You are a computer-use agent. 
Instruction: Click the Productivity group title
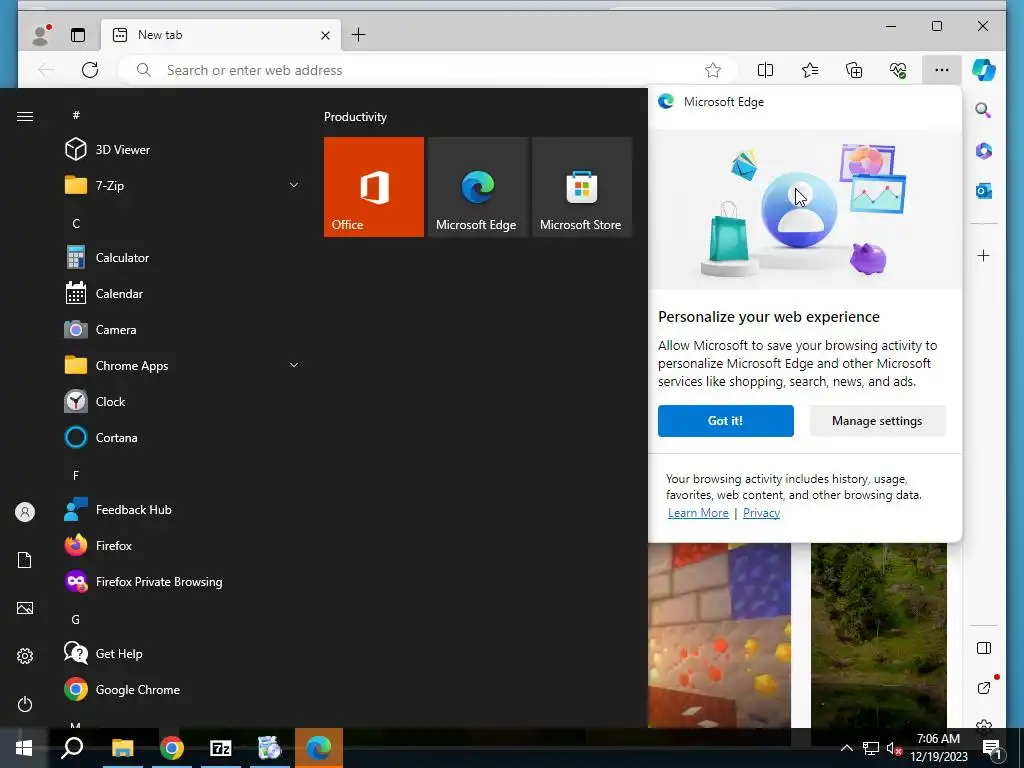click(x=355, y=117)
